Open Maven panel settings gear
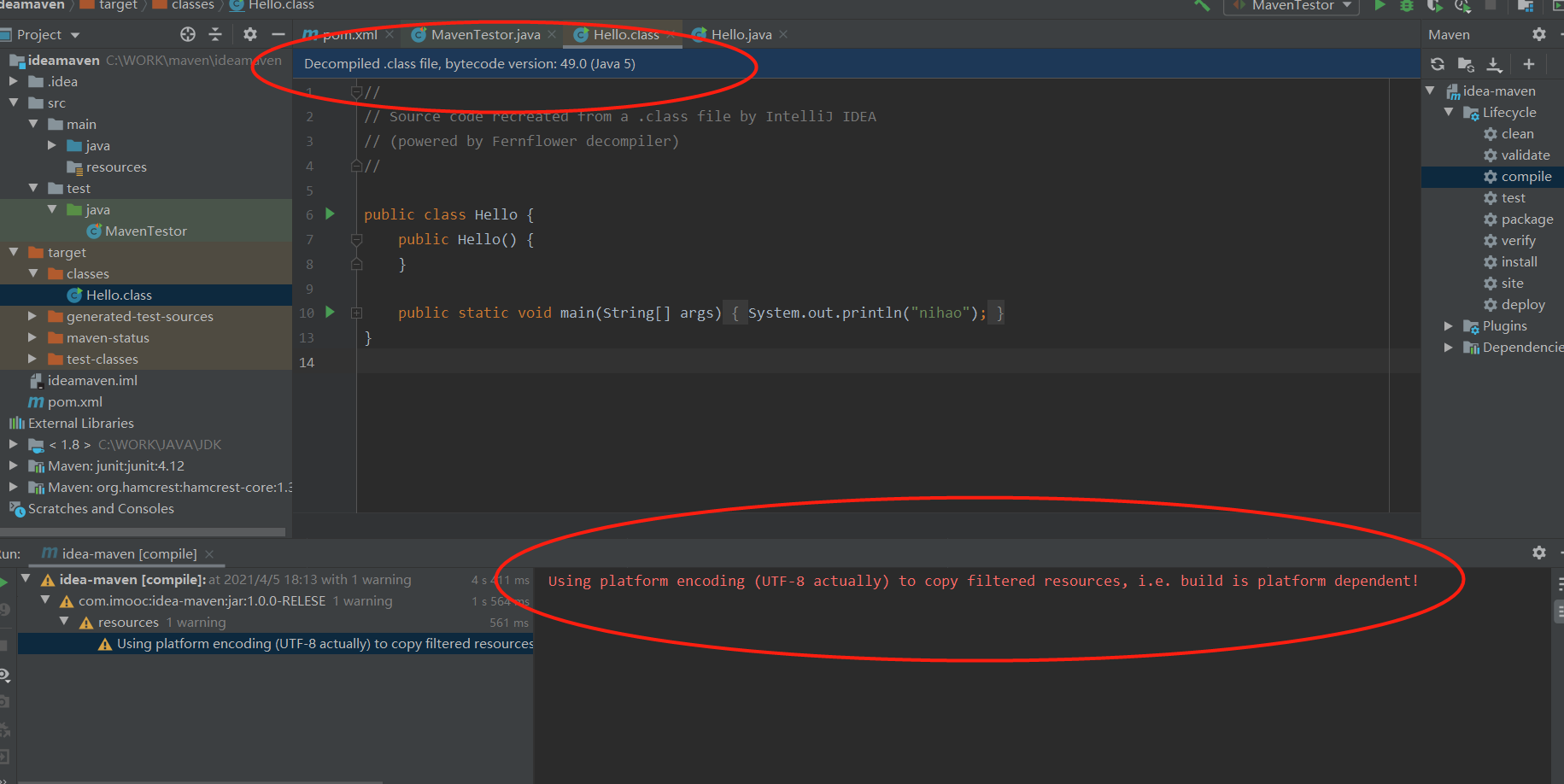Image resolution: width=1564 pixels, height=784 pixels. (1539, 34)
